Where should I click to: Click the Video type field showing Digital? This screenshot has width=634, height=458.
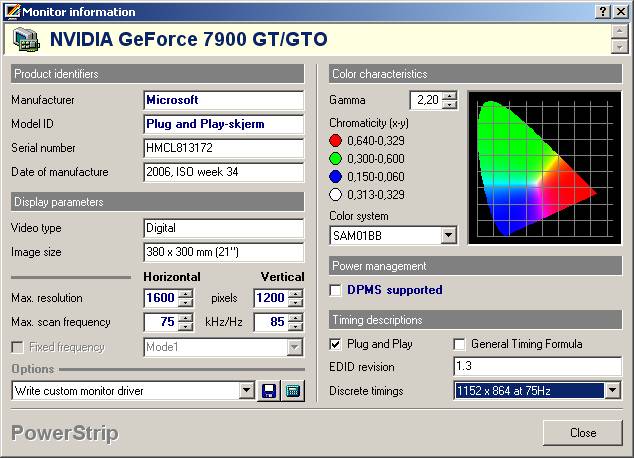(x=223, y=228)
